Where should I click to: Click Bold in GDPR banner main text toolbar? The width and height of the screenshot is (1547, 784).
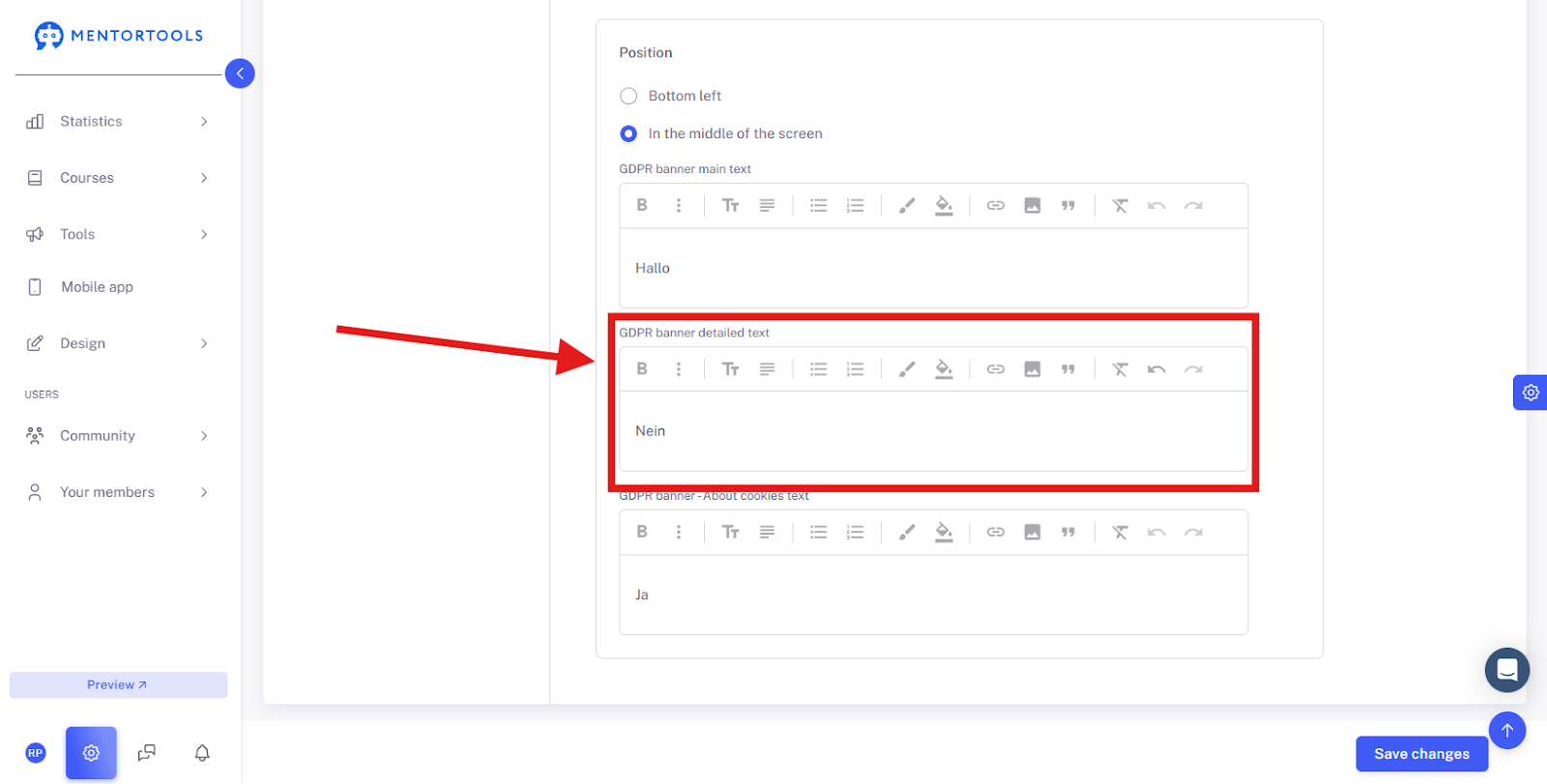point(642,205)
